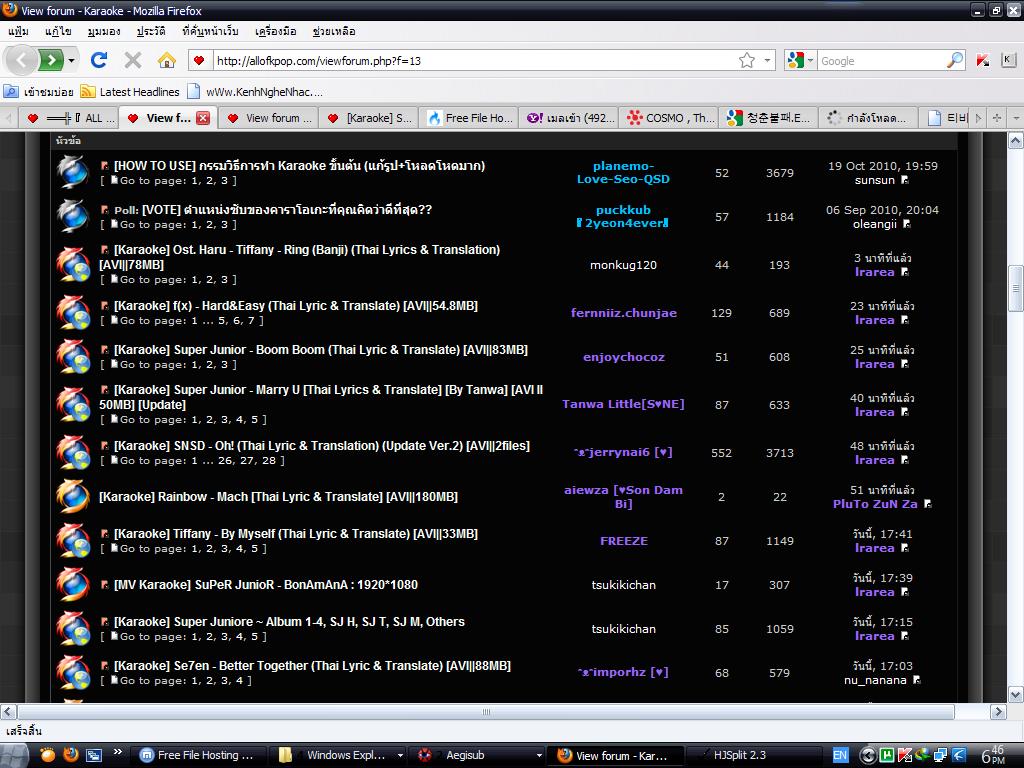Viewport: 1024px width, 768px height.
Task: Click the red Kaspersky toolbar icon
Action: click(983, 61)
